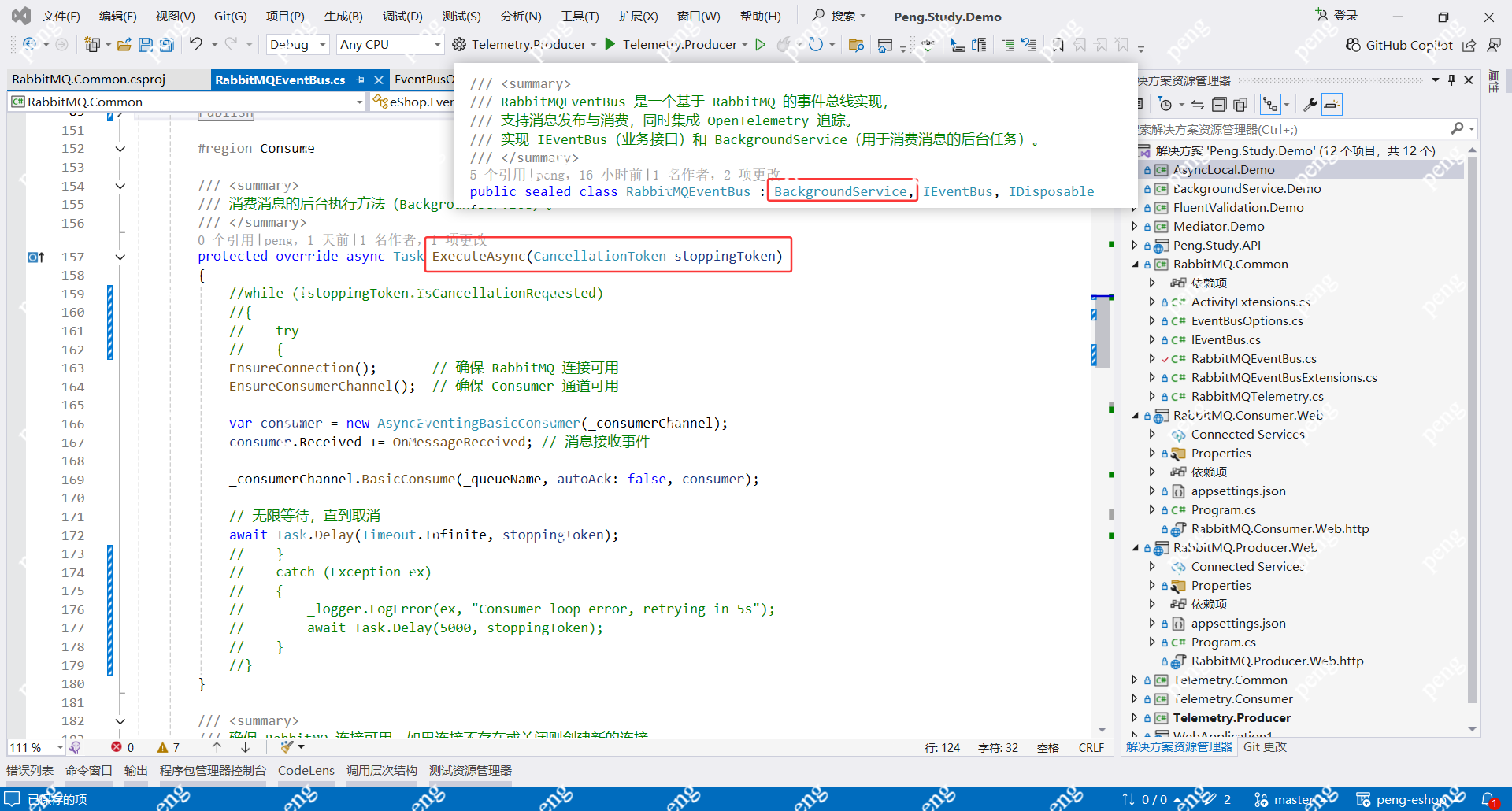Expand the Peng.Study.API project node
The image size is (1512, 811).
pyautogui.click(x=1135, y=246)
